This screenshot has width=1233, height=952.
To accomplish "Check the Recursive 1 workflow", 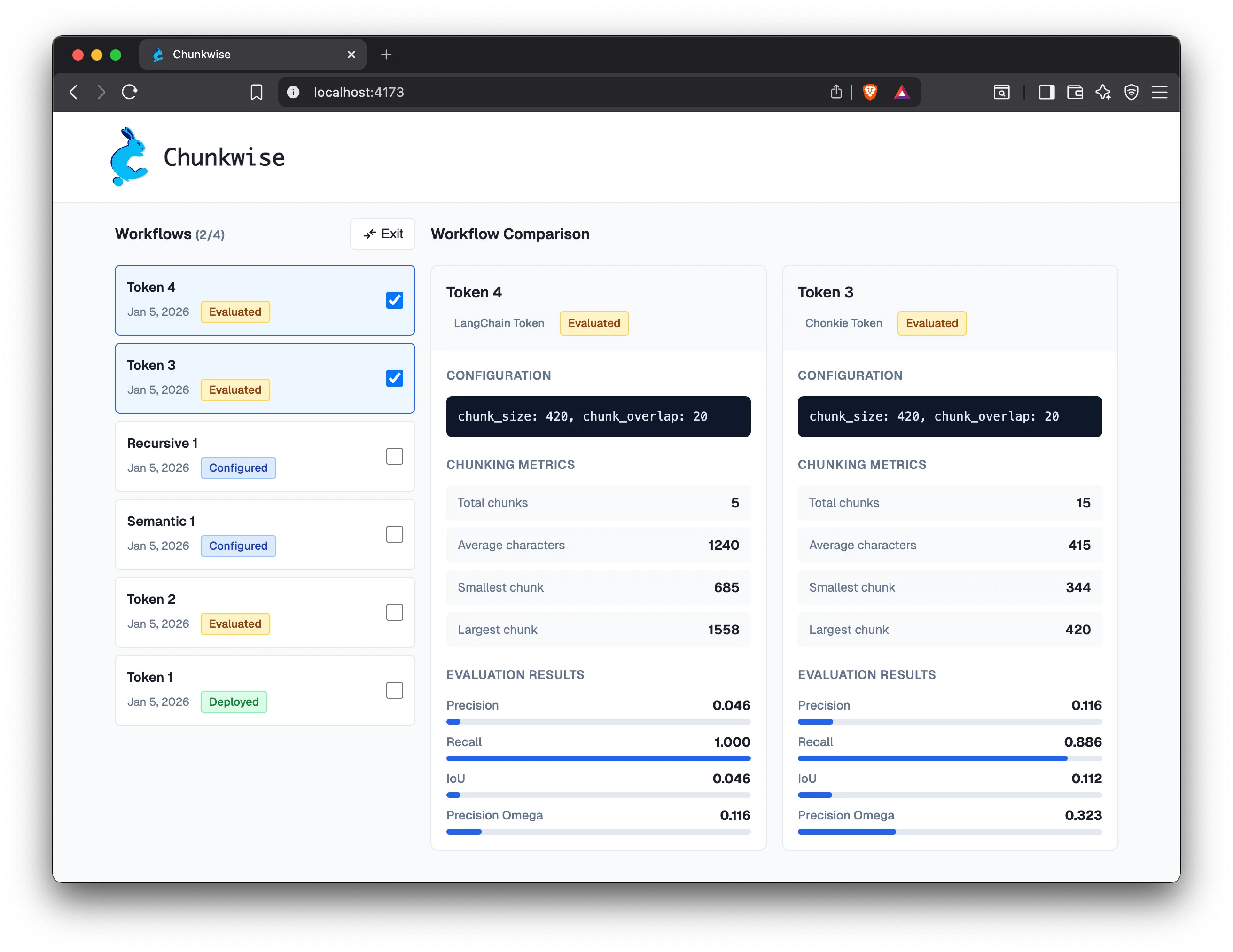I will coord(394,456).
